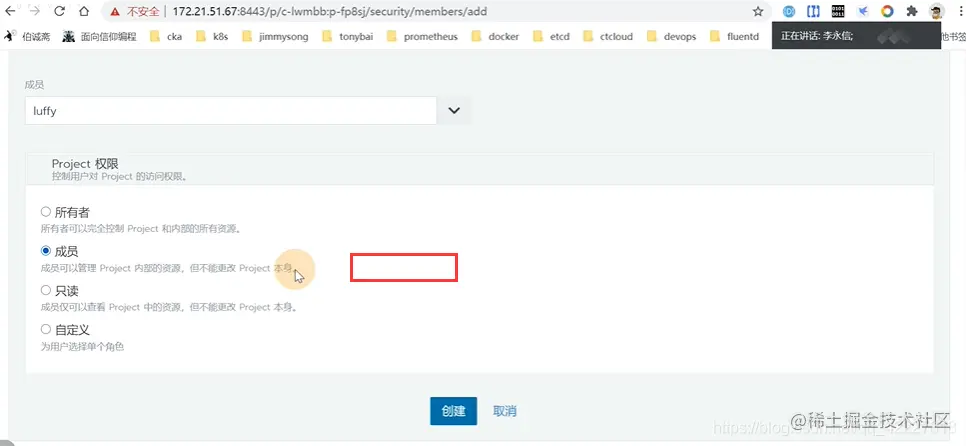Select the 只读 role radio button
This screenshot has height=446, width=966.
[46, 290]
